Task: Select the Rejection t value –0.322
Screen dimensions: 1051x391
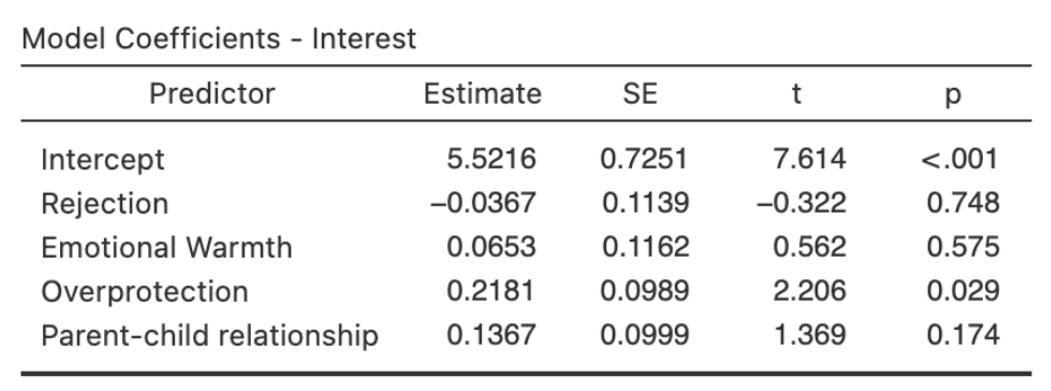Action: tap(802, 203)
